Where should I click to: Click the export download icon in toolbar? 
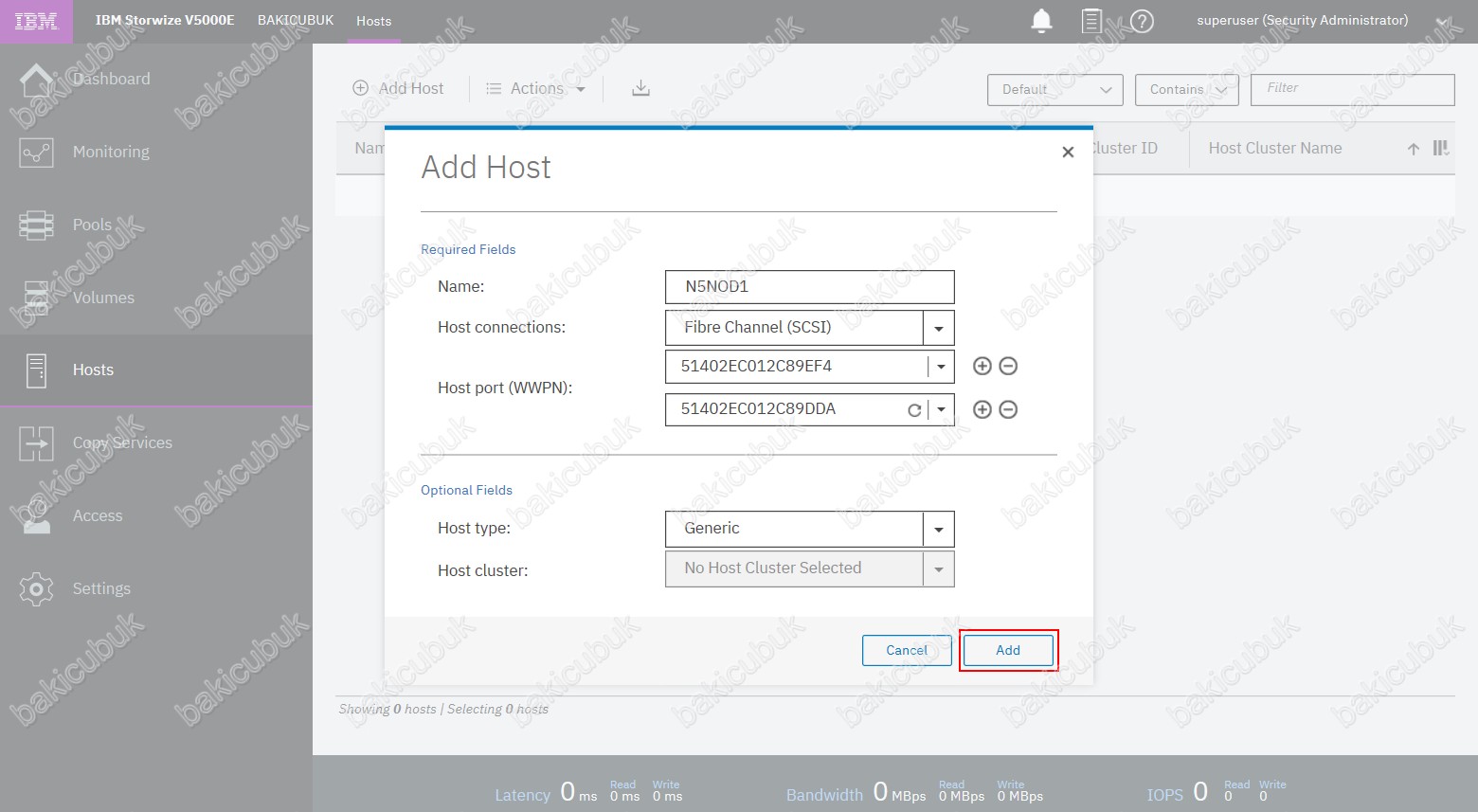click(x=641, y=88)
